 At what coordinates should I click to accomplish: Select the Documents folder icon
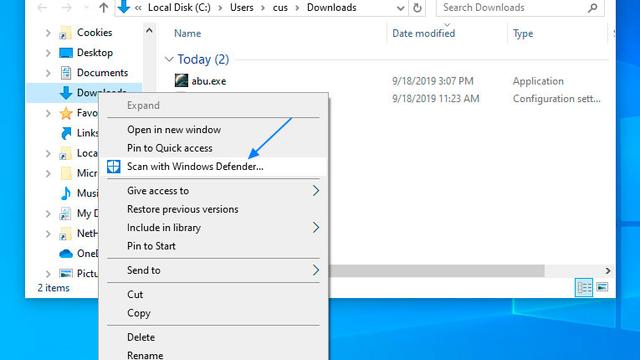click(x=66, y=73)
